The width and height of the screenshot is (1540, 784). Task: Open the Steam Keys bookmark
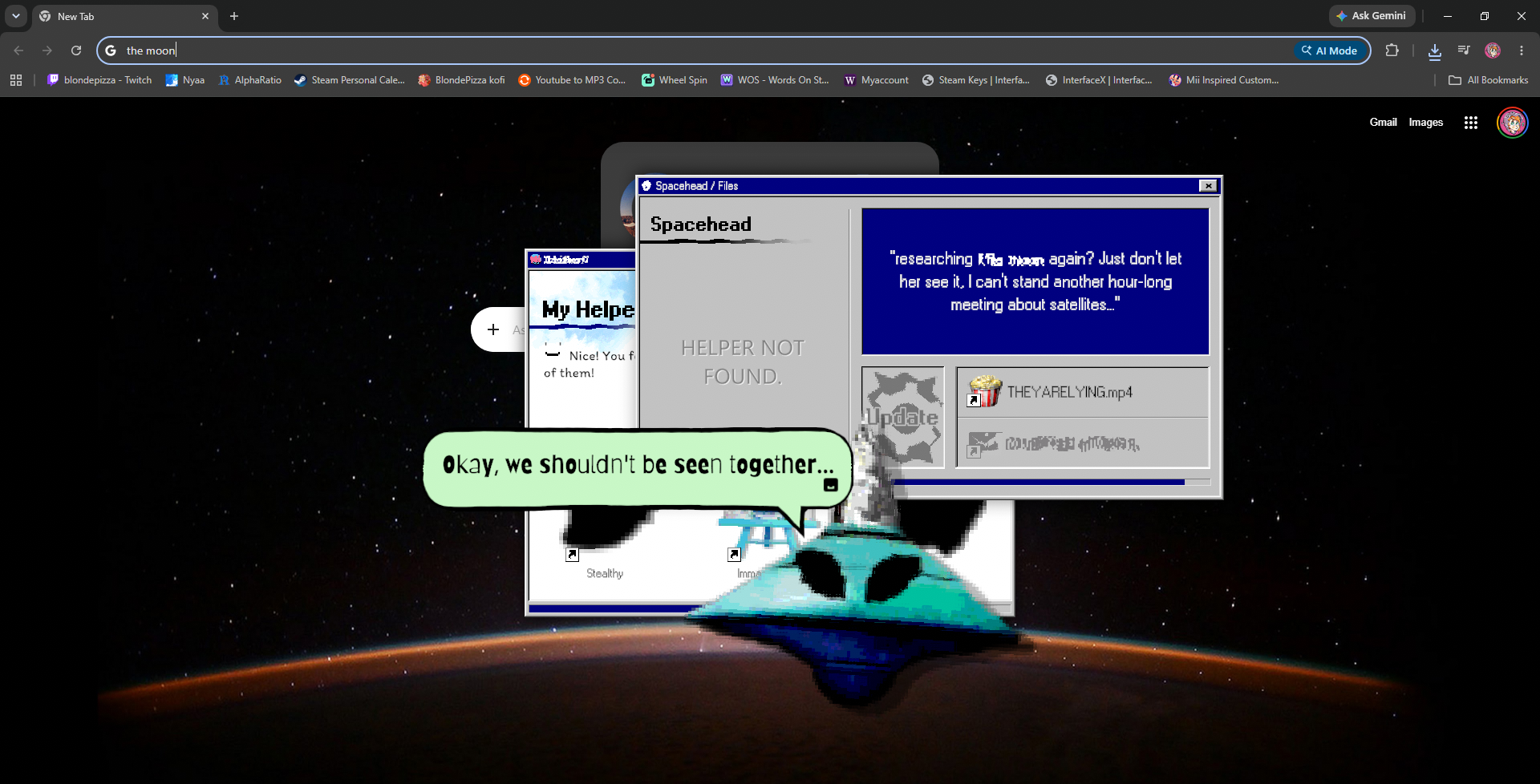976,80
